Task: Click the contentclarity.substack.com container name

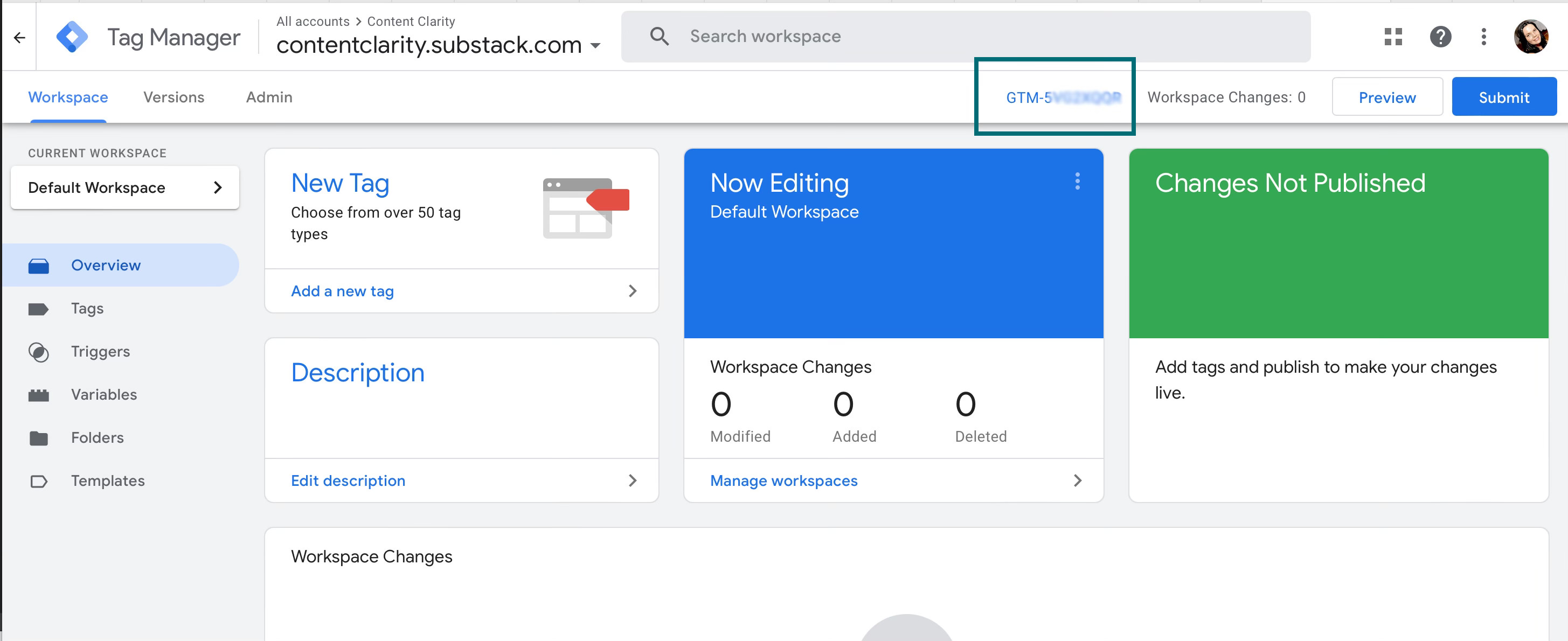Action: pyautogui.click(x=428, y=46)
